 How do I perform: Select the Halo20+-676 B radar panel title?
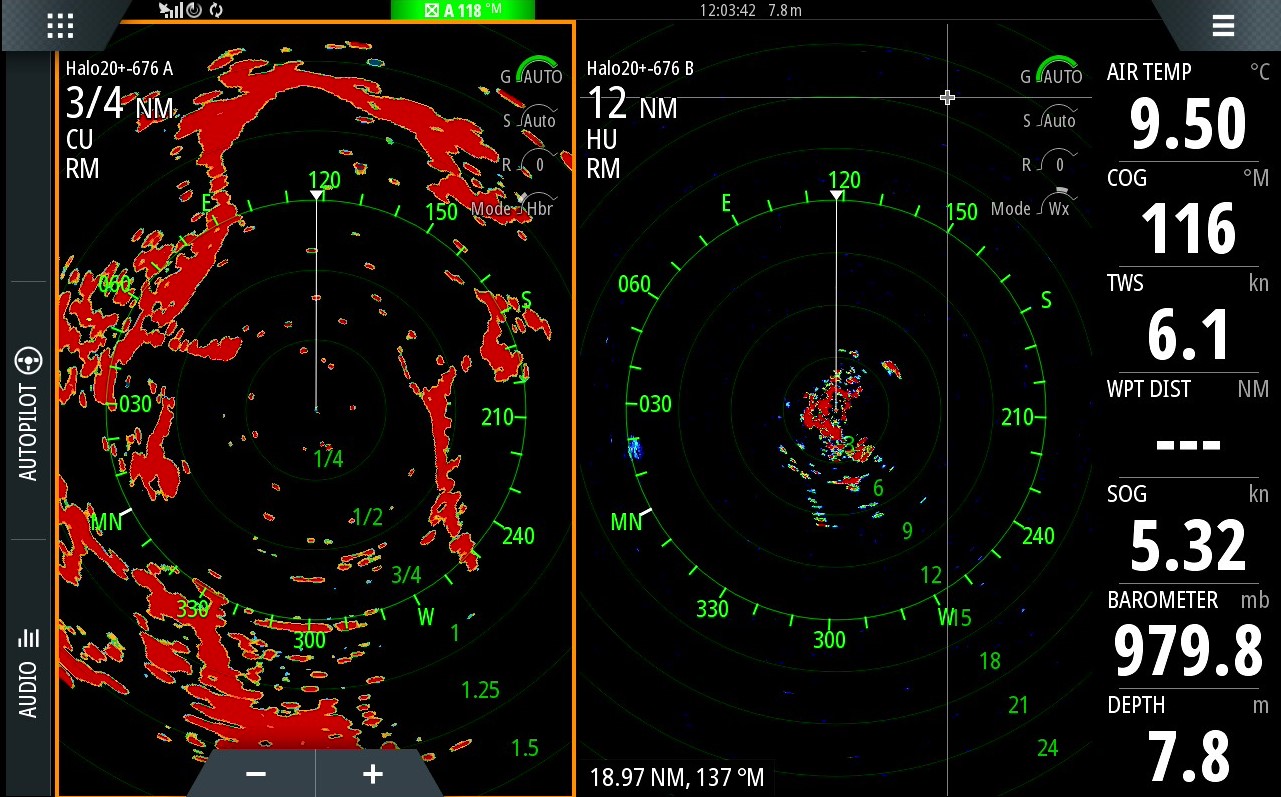pos(640,68)
